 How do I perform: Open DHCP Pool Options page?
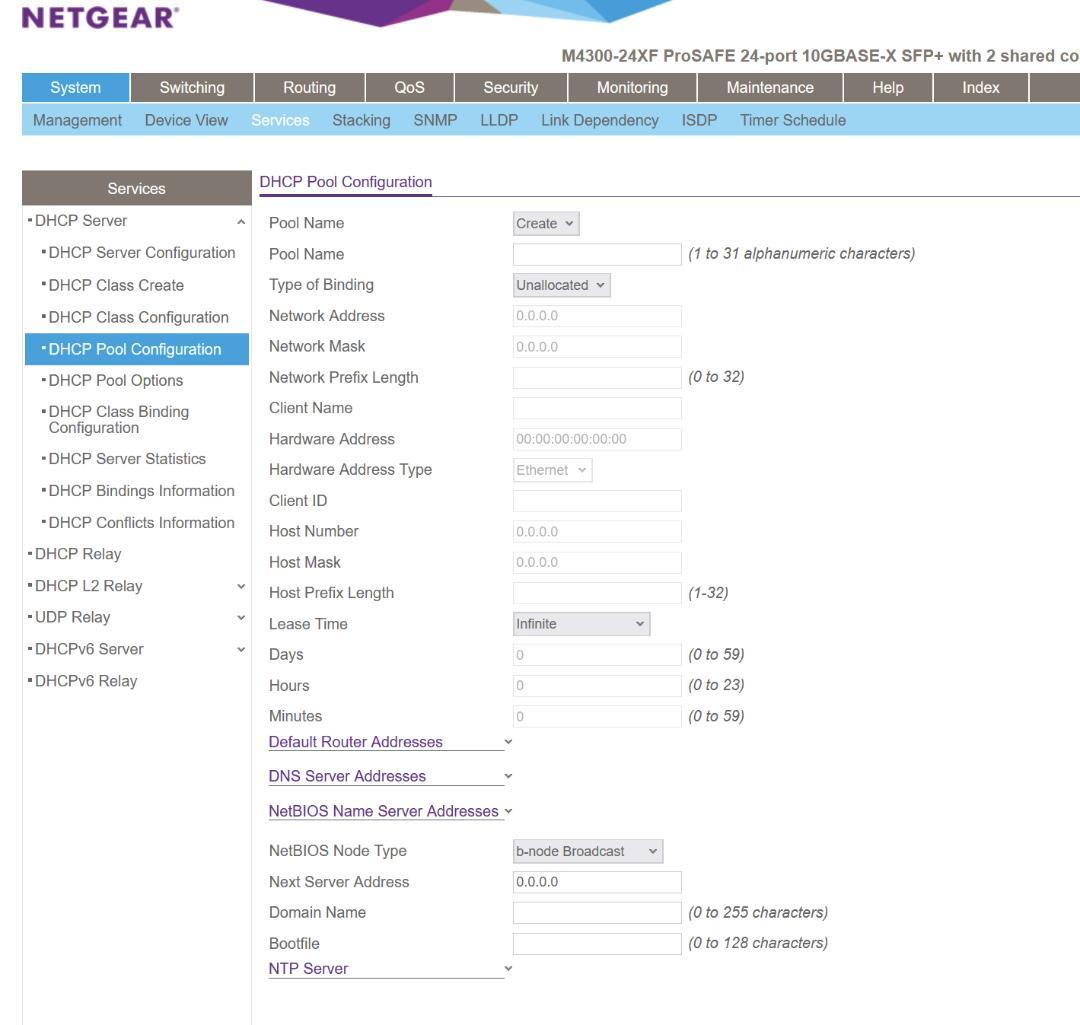coord(116,380)
